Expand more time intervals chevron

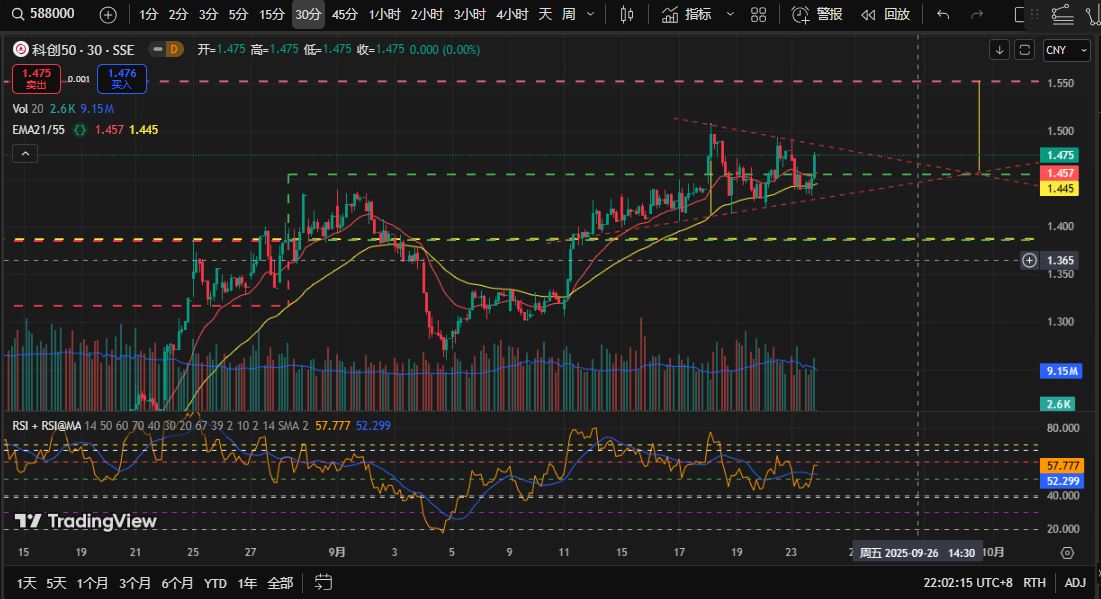(590, 14)
